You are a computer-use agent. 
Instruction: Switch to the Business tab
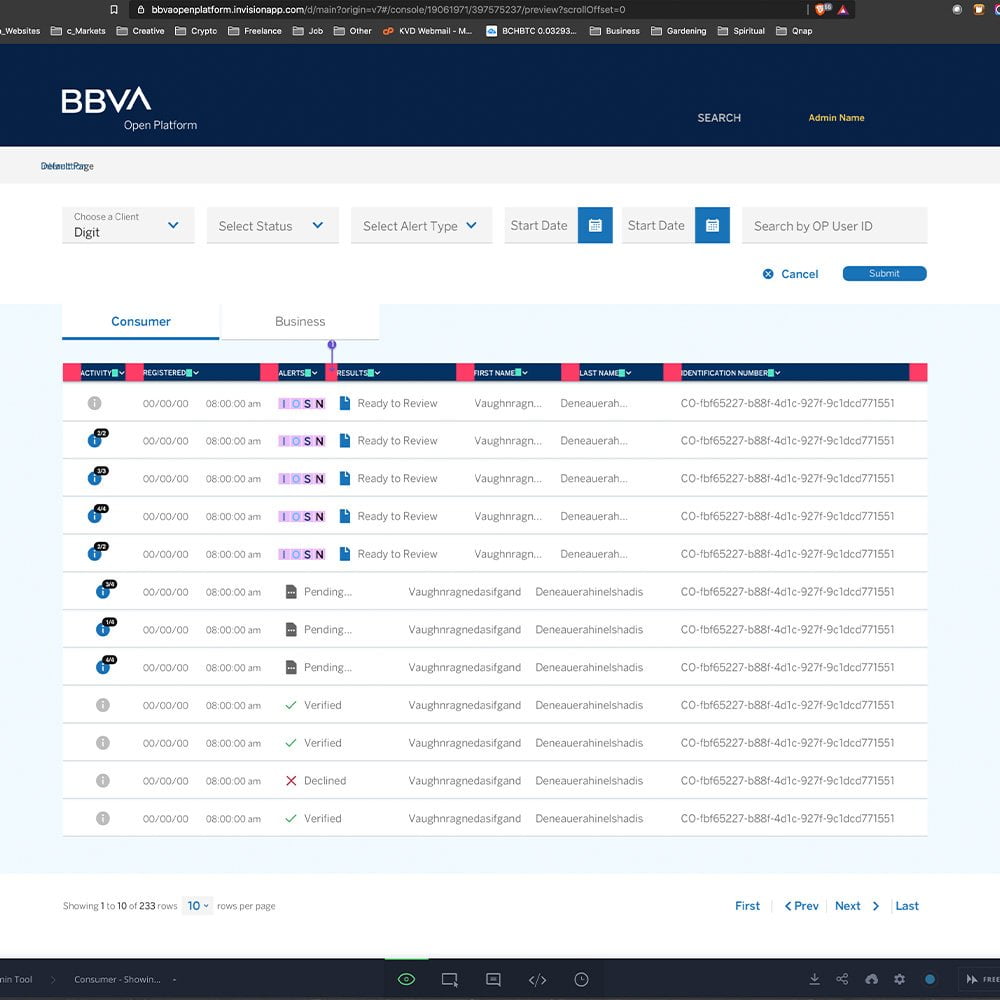(x=300, y=321)
